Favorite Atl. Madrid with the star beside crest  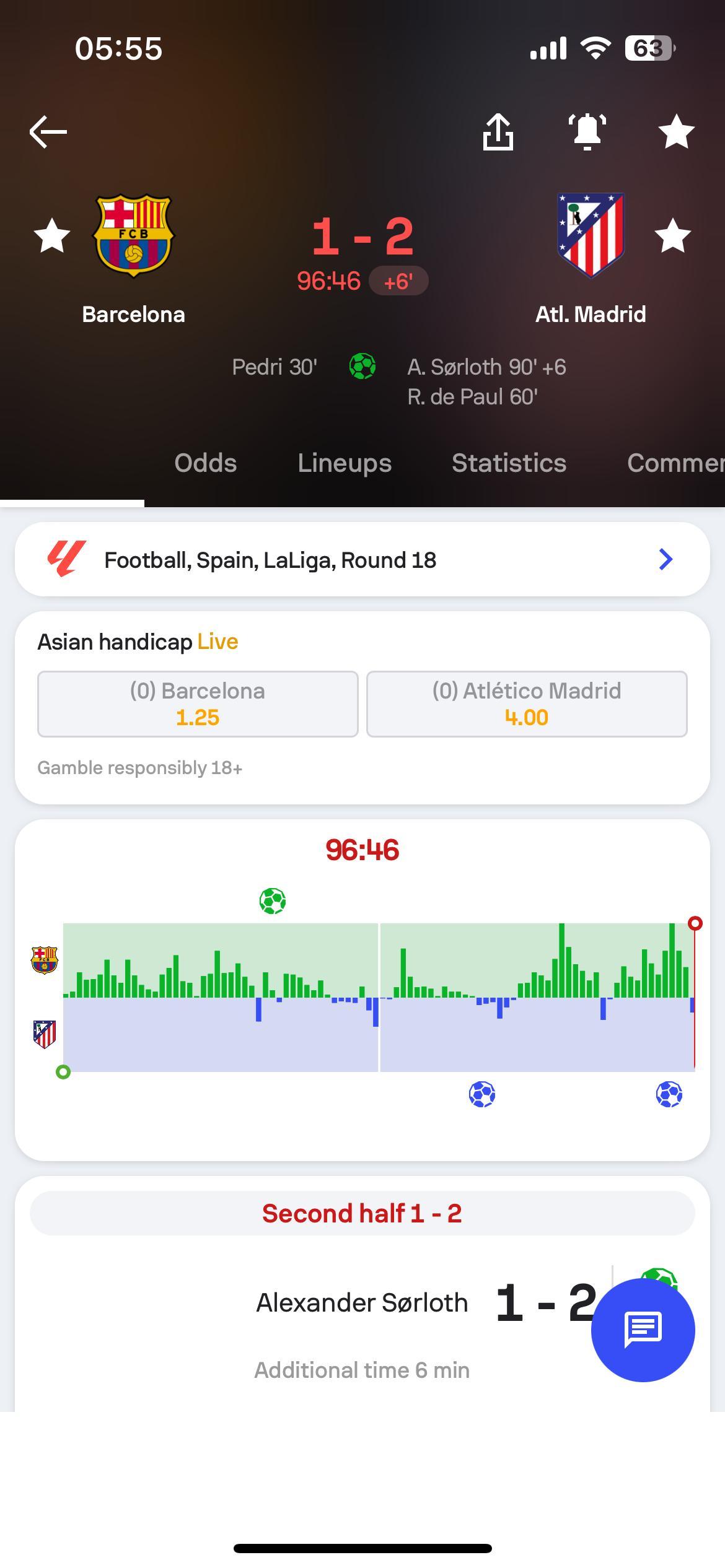[x=672, y=235]
